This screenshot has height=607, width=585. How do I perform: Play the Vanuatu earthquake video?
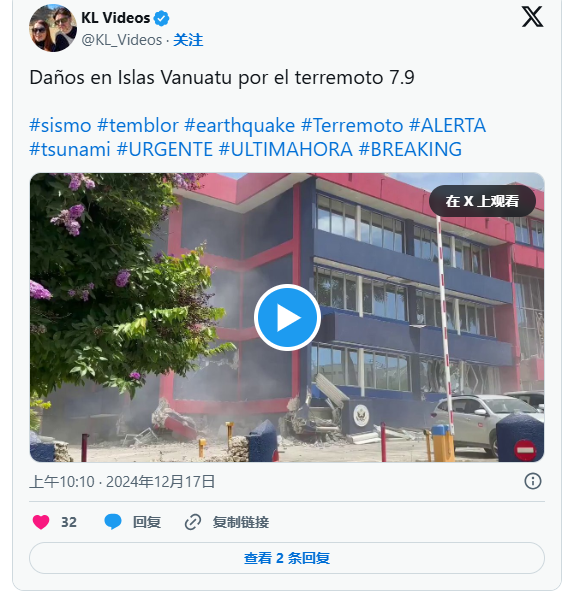(287, 317)
